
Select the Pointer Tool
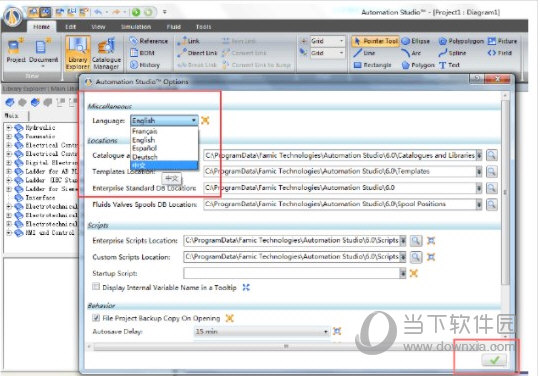[x=376, y=41]
